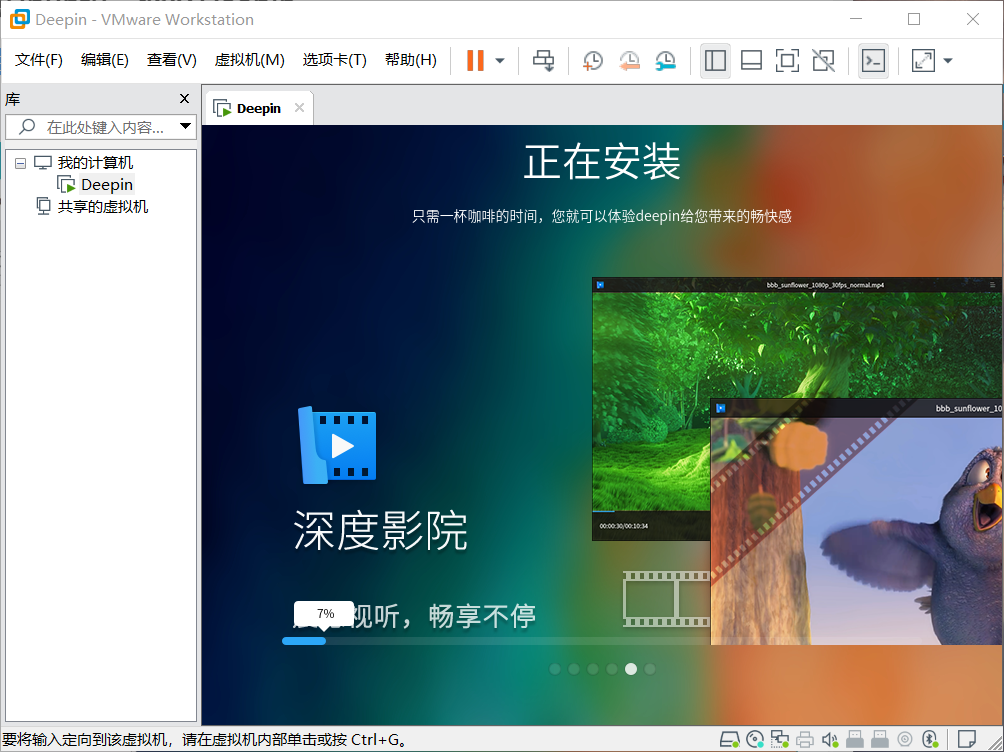Viewport: 1004px width, 752px height.
Task: Select the first slideshow indicator dot
Action: tap(555, 669)
